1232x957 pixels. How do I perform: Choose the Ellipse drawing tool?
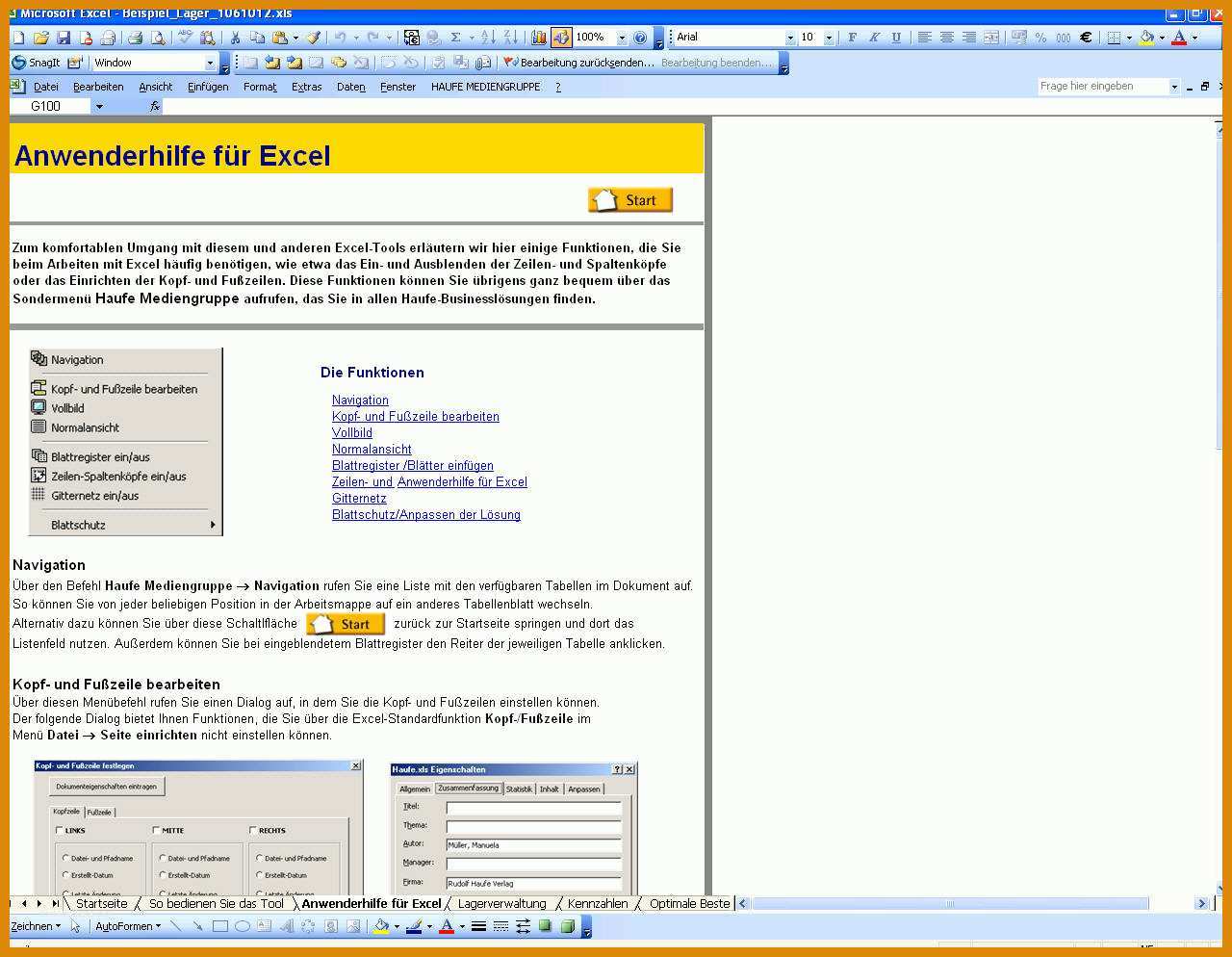click(x=242, y=926)
